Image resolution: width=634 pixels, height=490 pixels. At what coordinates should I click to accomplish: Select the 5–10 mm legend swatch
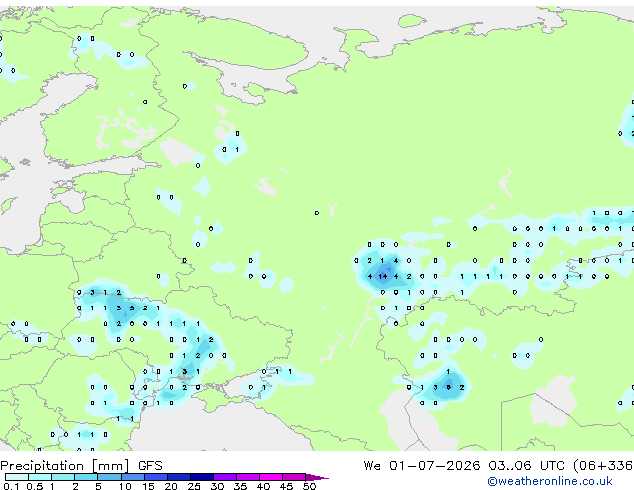(109, 477)
